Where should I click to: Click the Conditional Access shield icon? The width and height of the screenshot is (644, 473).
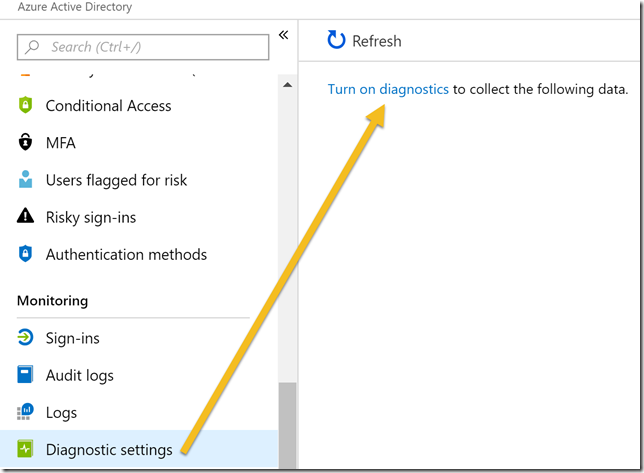pos(25,105)
